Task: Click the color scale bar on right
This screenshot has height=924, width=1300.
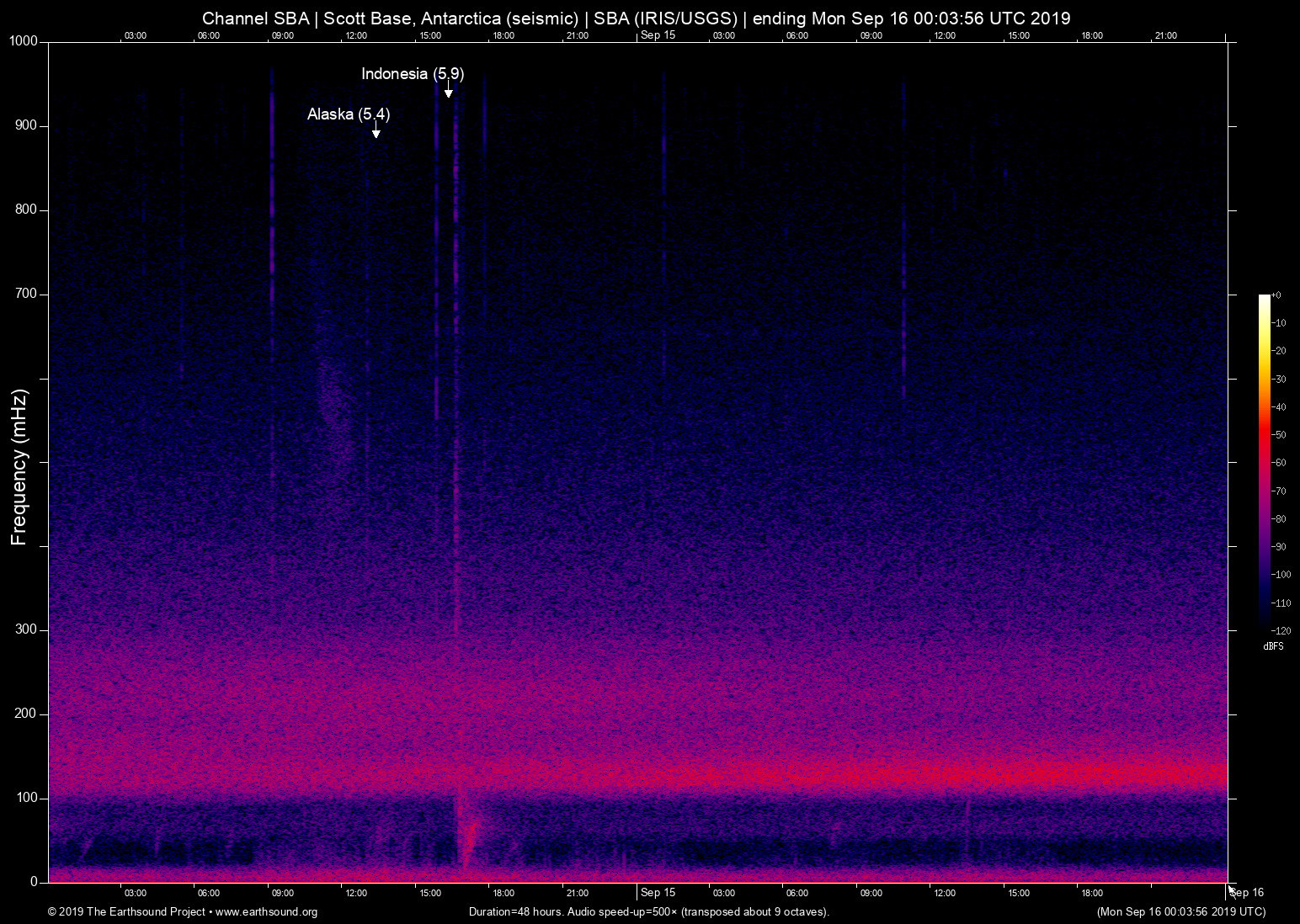Action: [x=1264, y=461]
